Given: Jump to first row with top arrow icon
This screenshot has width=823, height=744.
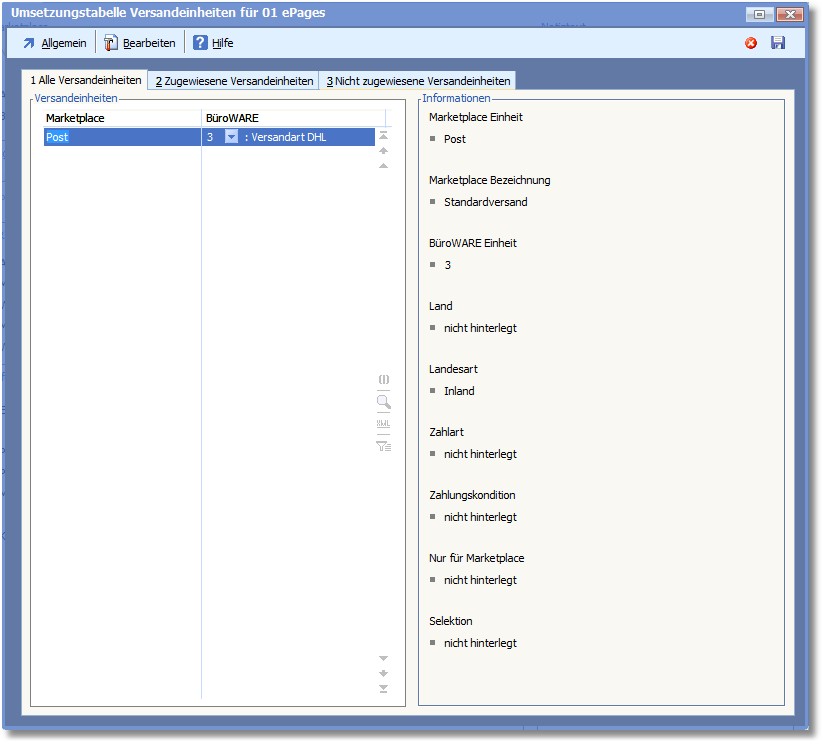Looking at the screenshot, I should coord(383,135).
